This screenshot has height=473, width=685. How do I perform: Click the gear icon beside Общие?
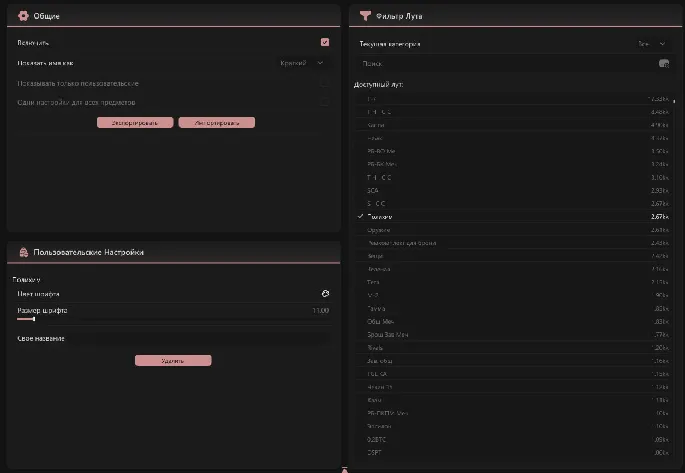[x=23, y=16]
